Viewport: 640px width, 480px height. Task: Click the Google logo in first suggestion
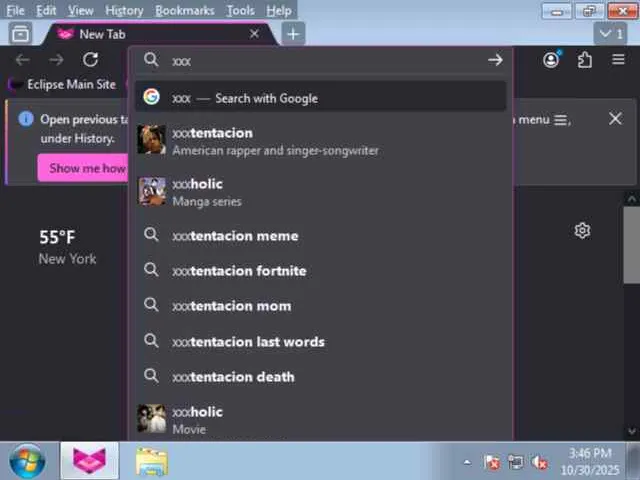[151, 97]
